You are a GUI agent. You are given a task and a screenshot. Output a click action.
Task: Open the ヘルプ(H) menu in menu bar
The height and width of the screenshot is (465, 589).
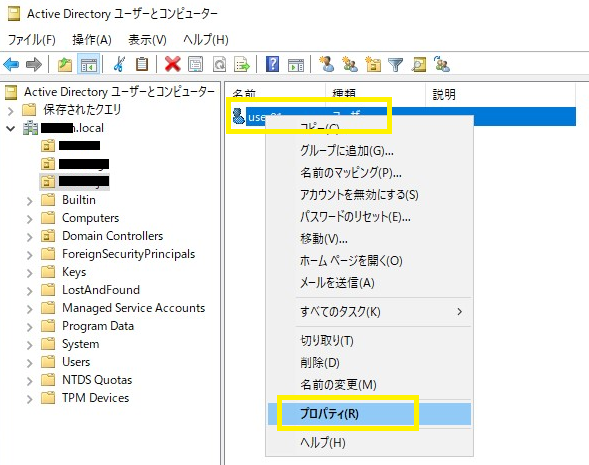(206, 39)
